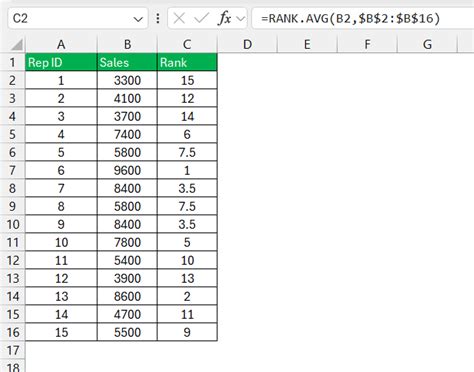474x372 pixels.
Task: Select column E header
Action: click(307, 44)
